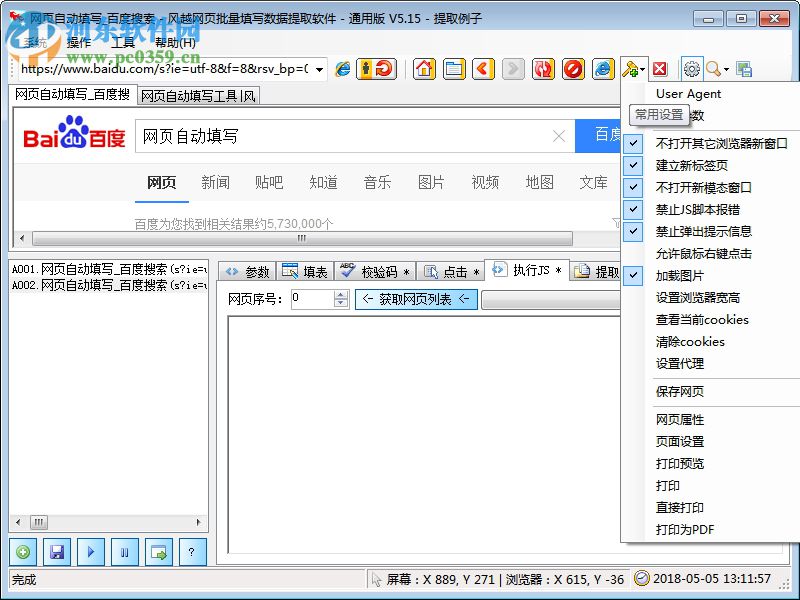800x600 pixels.
Task: Open the settings gear icon on the toolbar
Action: click(693, 69)
